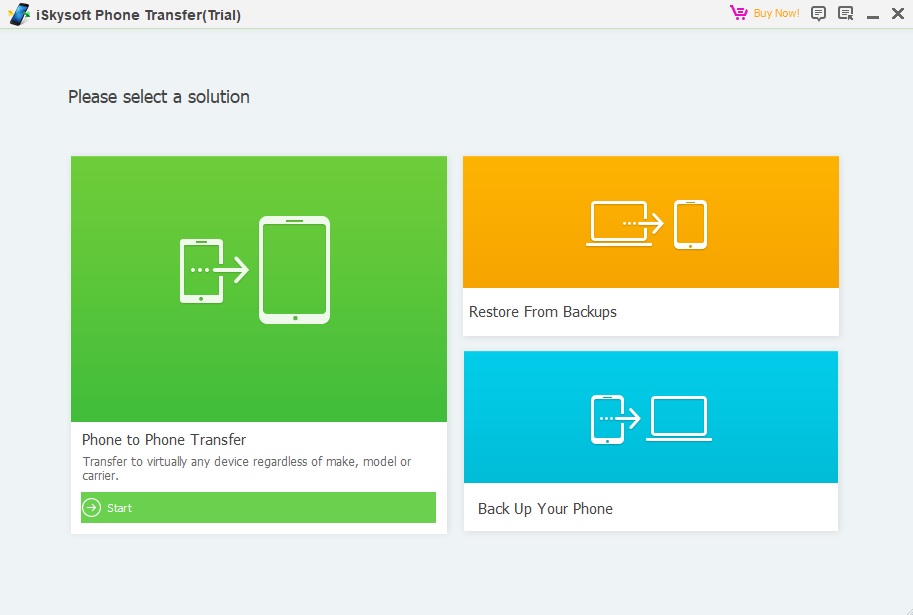
Task: Click the circled arrow icon on Start
Action: pyautogui.click(x=91, y=507)
